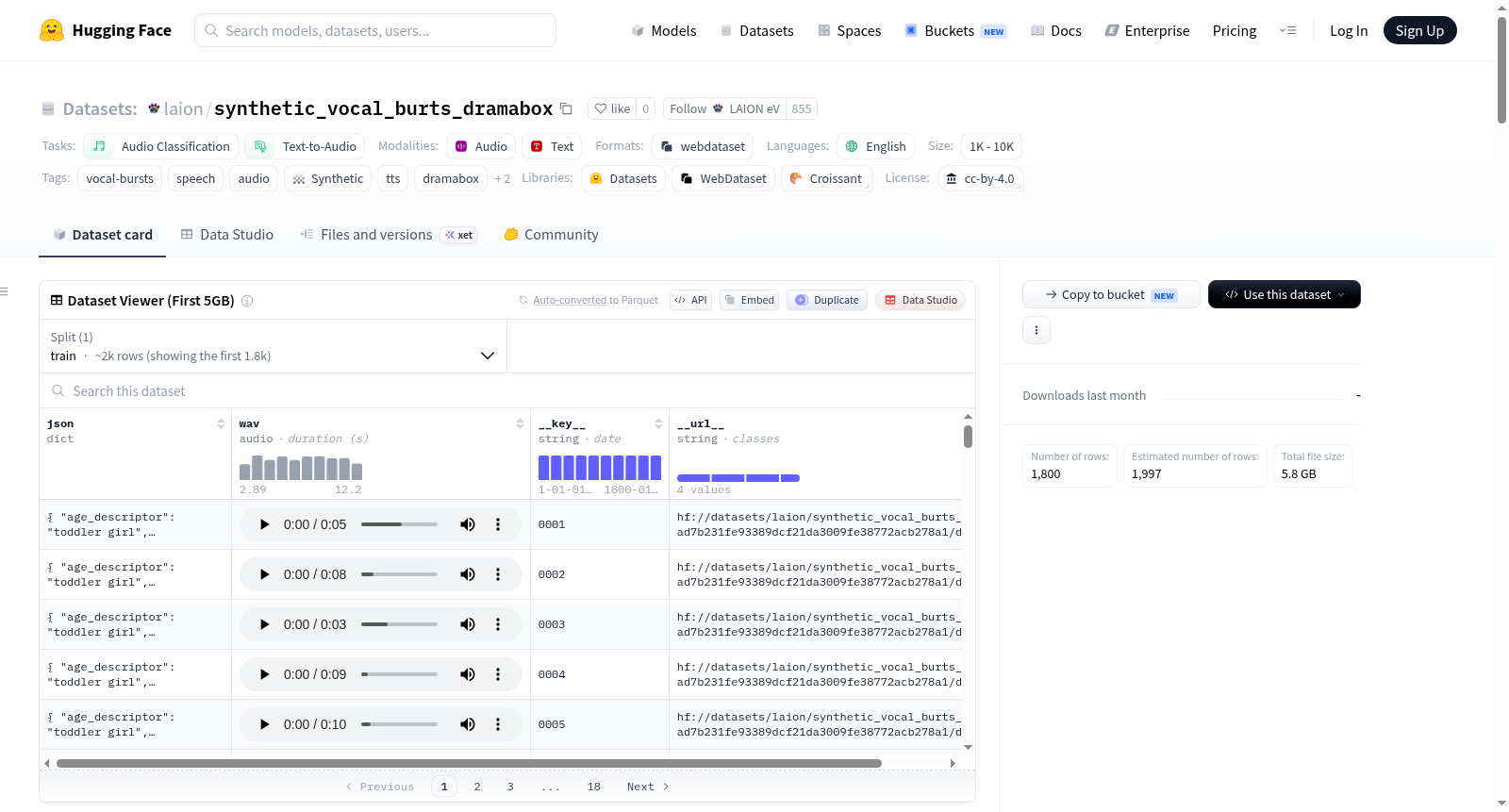Click the Log In link

tap(1349, 30)
